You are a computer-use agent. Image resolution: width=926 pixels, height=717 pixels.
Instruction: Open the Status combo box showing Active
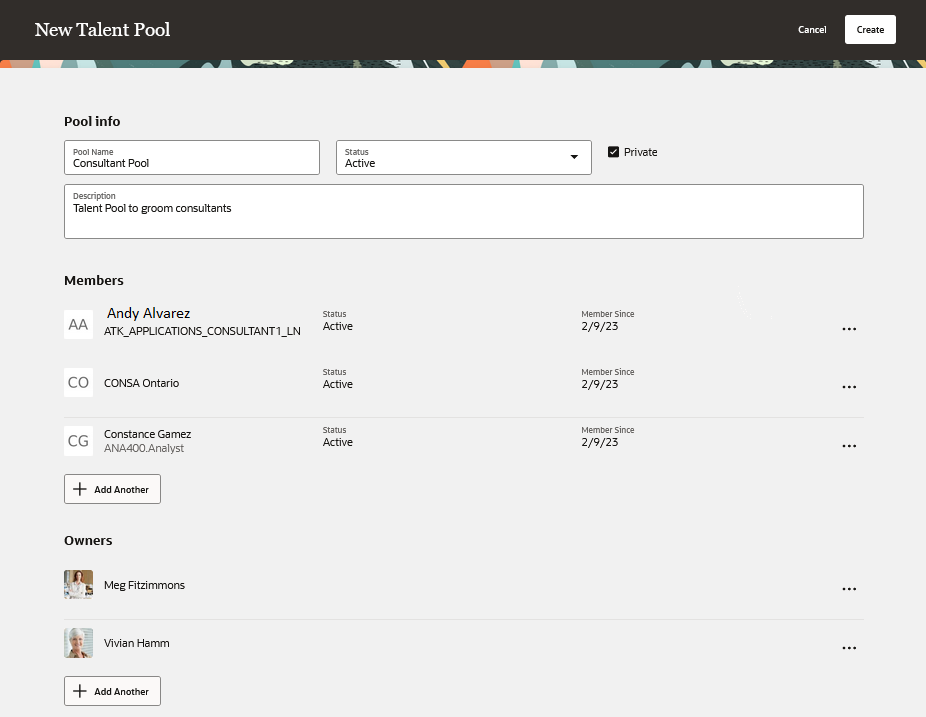[x=464, y=158]
